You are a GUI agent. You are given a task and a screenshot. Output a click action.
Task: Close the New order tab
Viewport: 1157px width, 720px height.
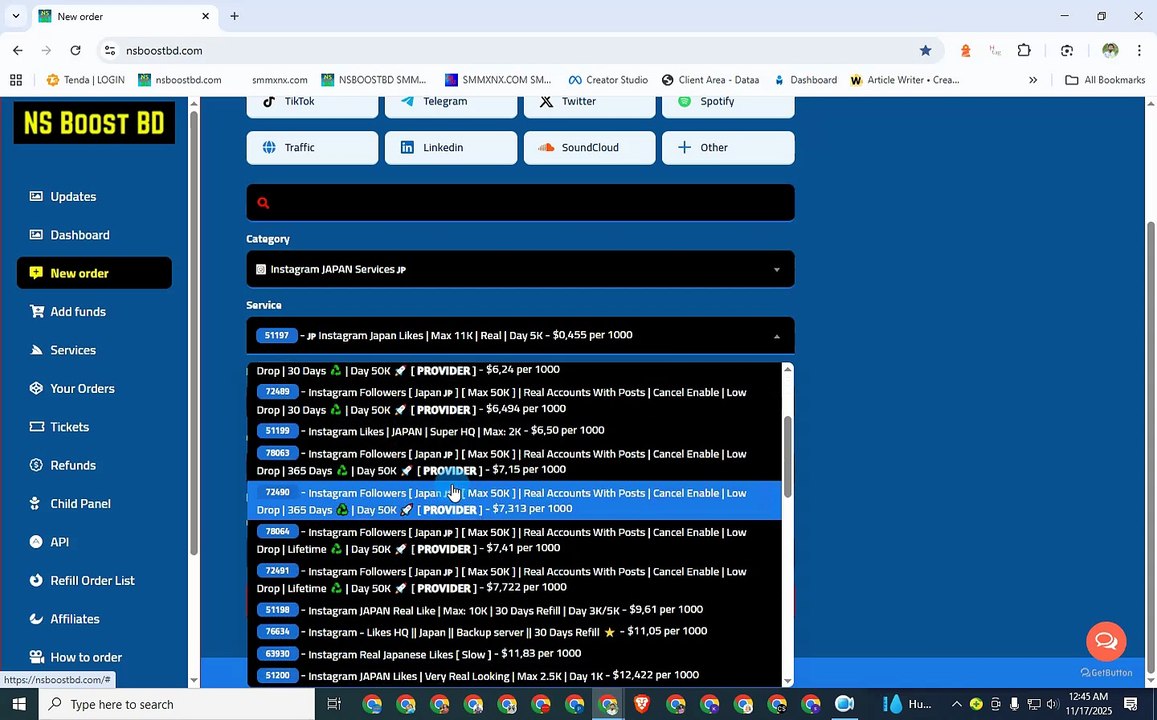tap(206, 16)
